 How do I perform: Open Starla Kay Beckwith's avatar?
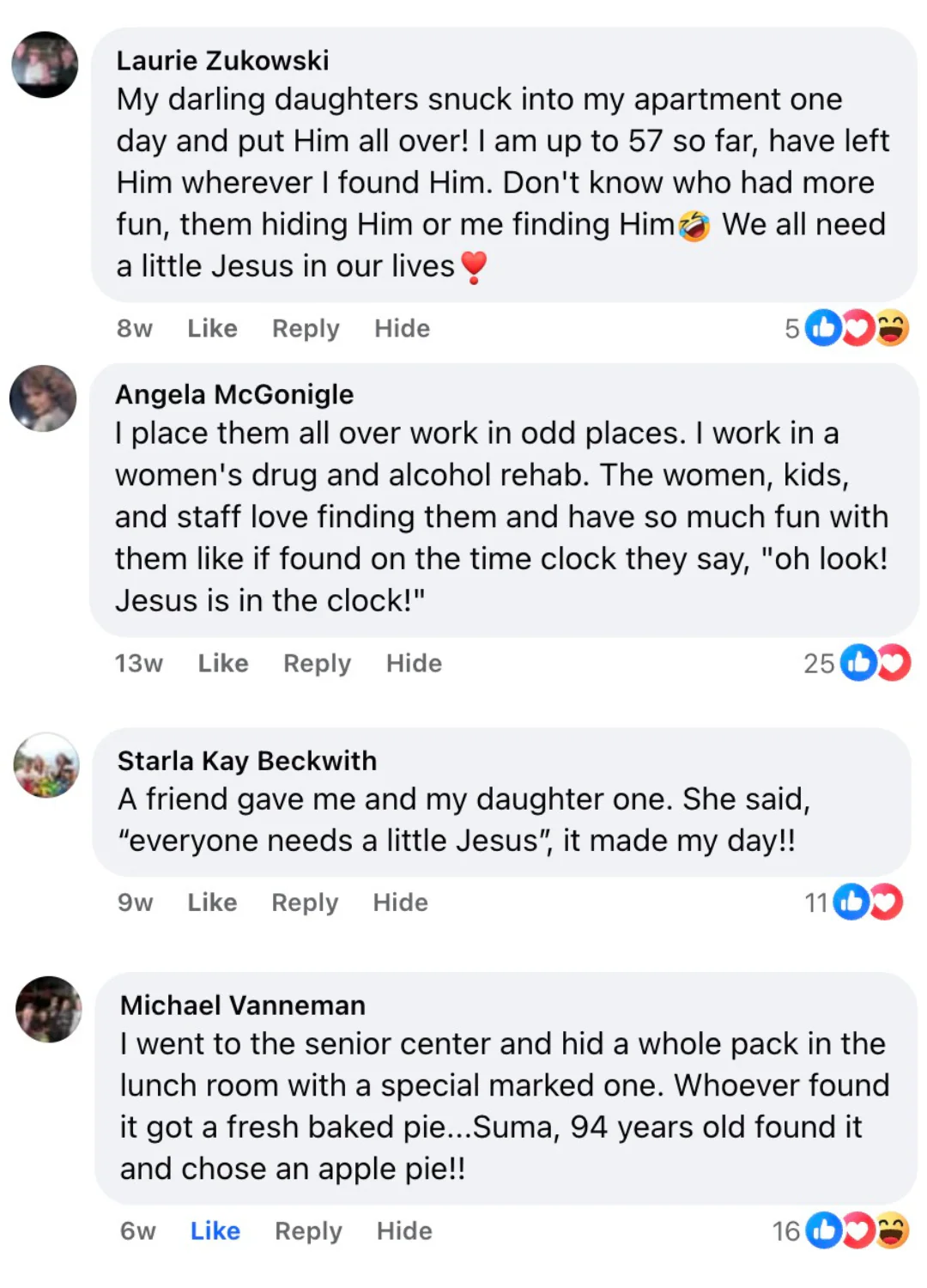46,765
